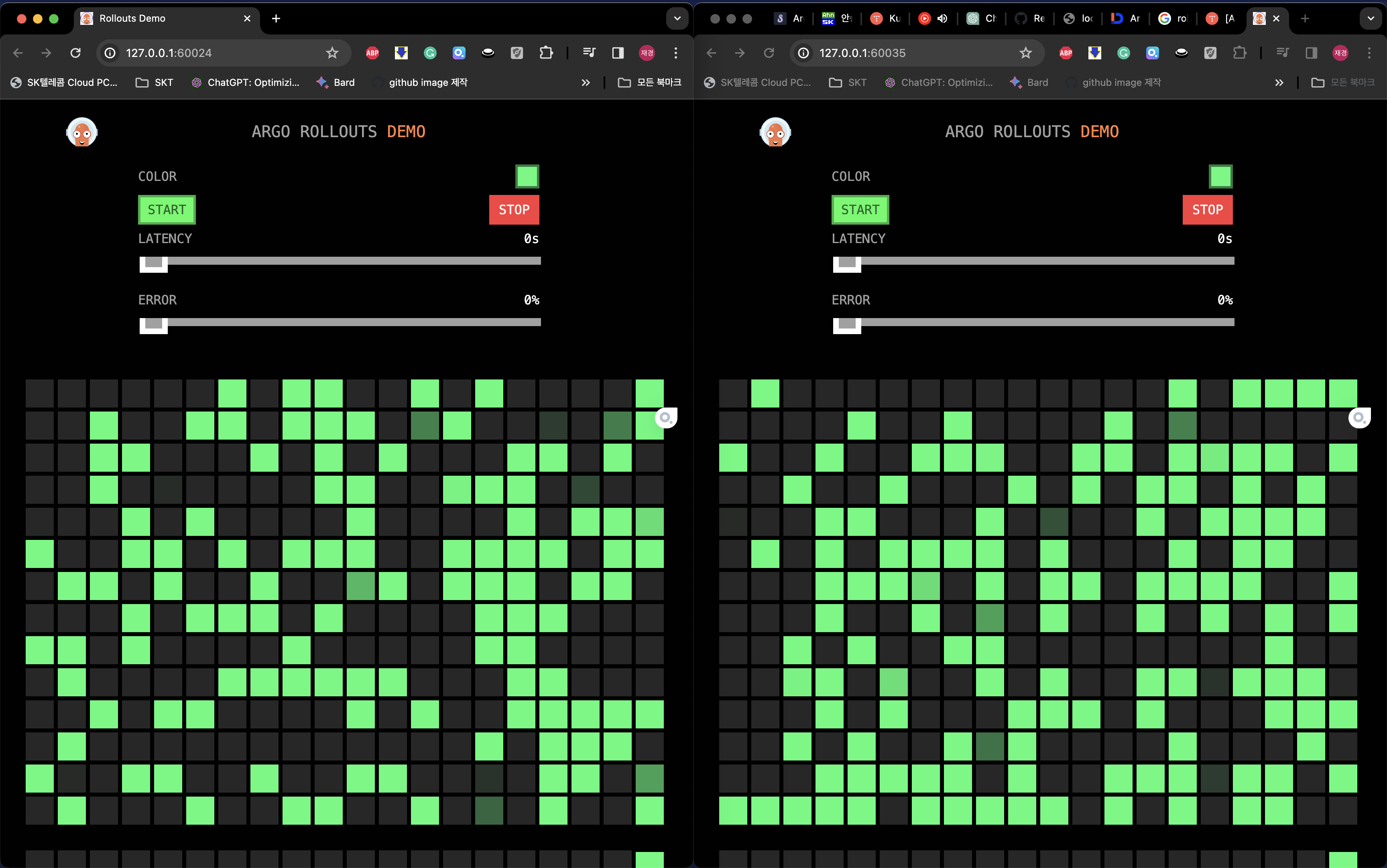Switch to the 'loc' tab in right window

[x=1078, y=18]
